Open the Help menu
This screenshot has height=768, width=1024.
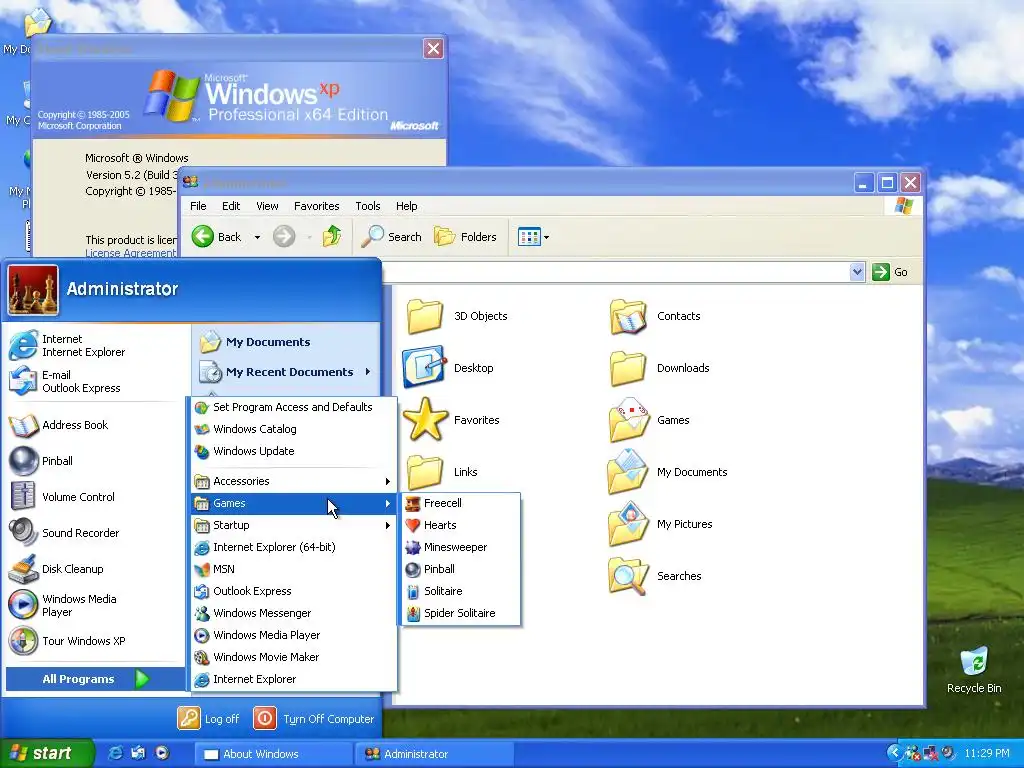406,206
